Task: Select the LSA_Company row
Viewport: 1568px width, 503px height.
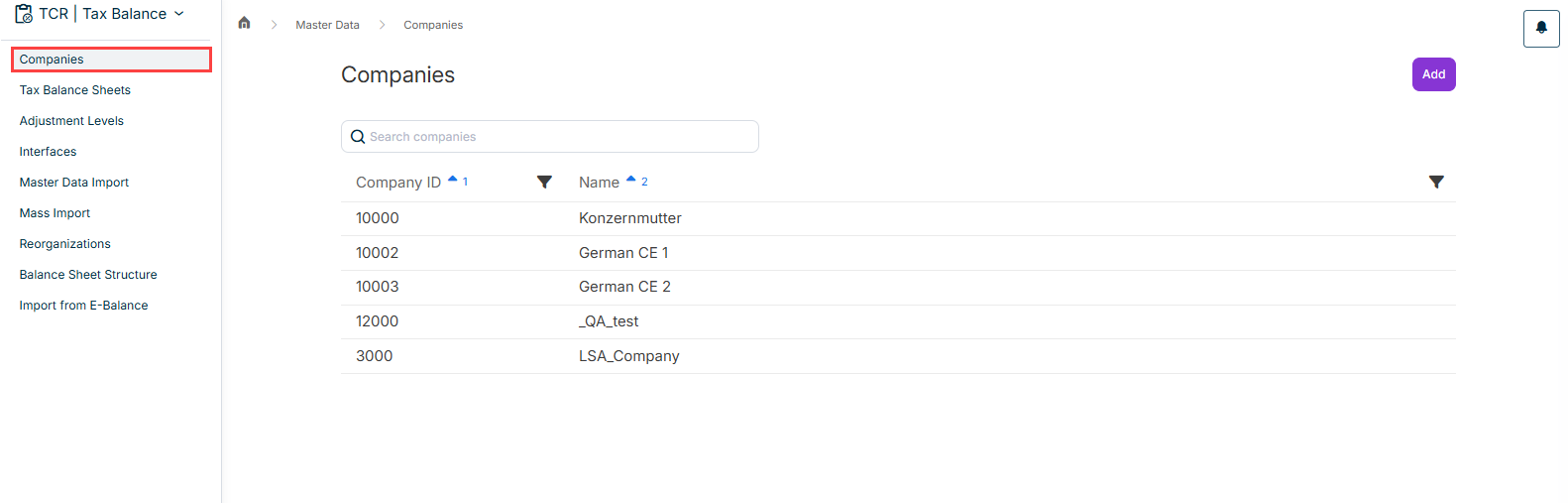Action: [x=898, y=356]
